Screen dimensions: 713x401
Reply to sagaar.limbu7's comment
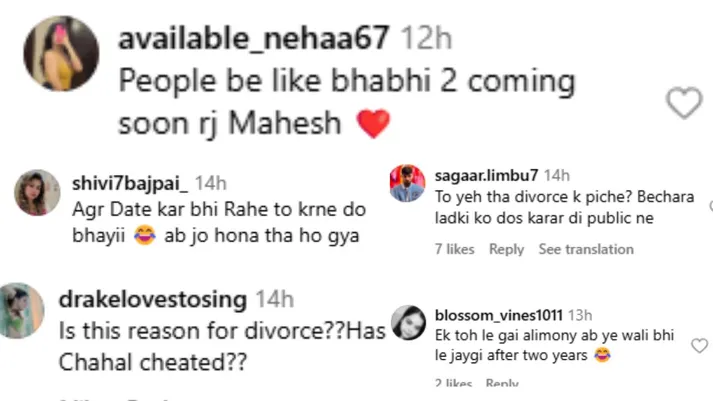506,249
